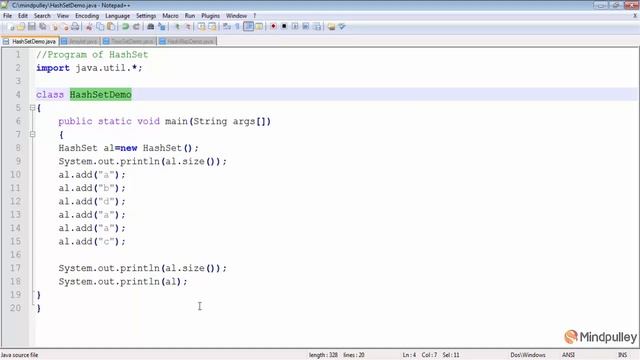
Task: Click the Close All toolbar icon
Action: click(65, 27)
